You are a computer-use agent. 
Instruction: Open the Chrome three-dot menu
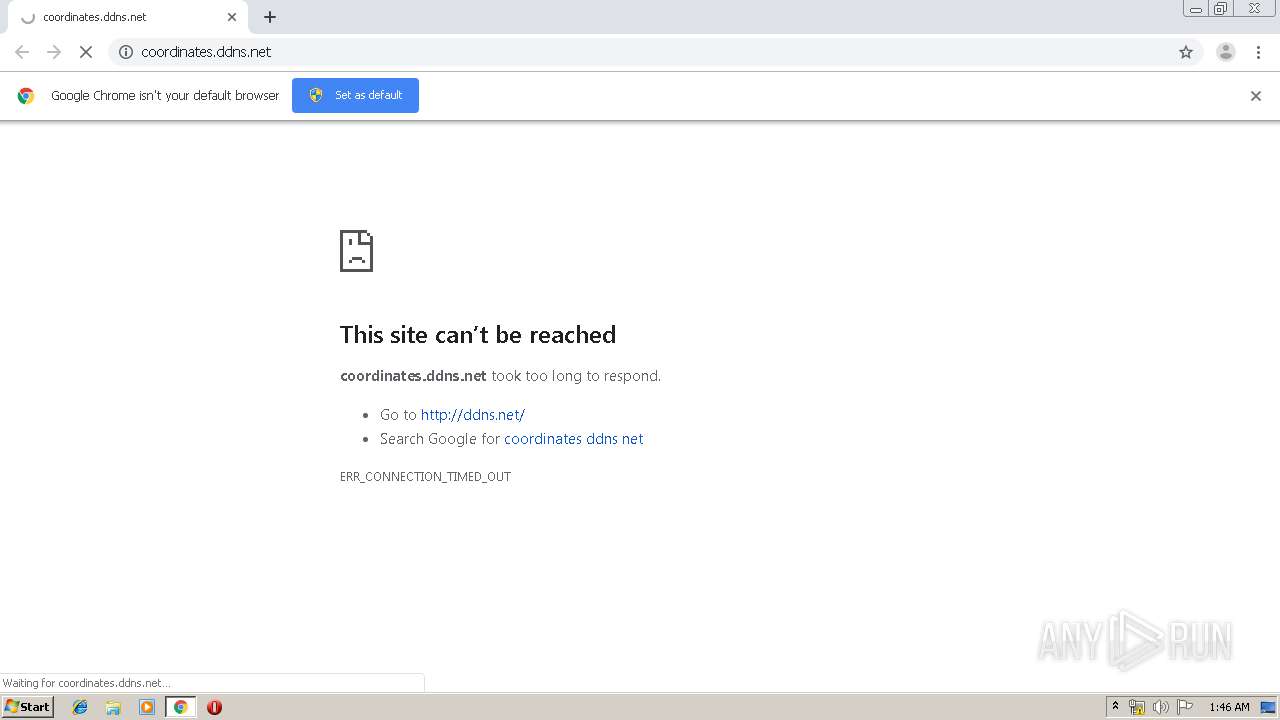[1258, 52]
